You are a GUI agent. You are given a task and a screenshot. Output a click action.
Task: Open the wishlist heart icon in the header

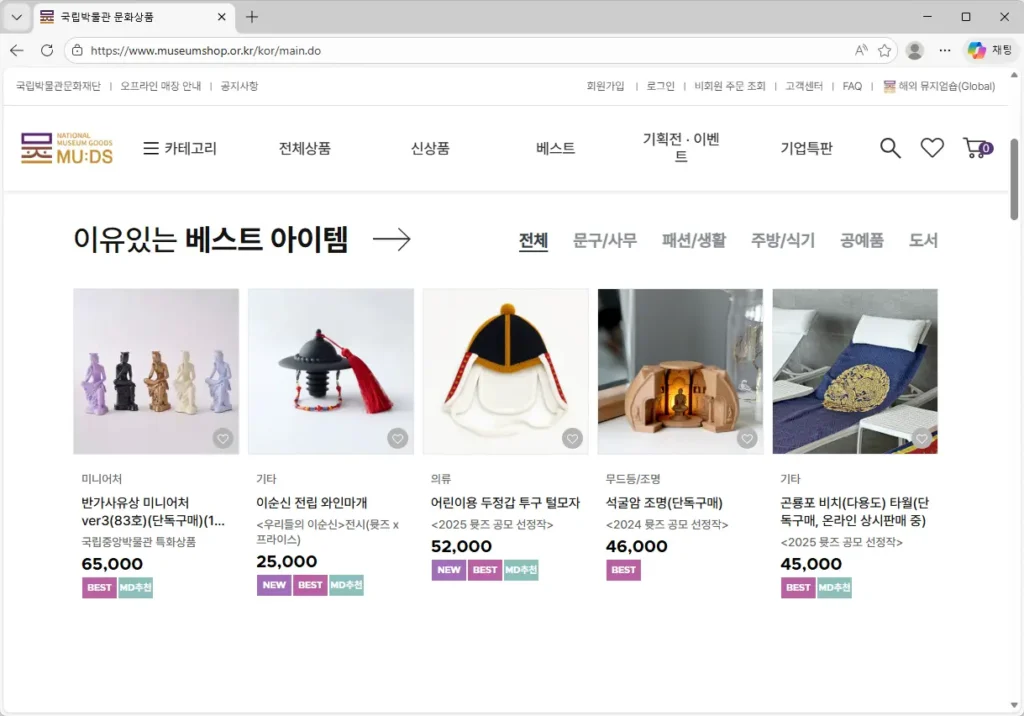932,147
